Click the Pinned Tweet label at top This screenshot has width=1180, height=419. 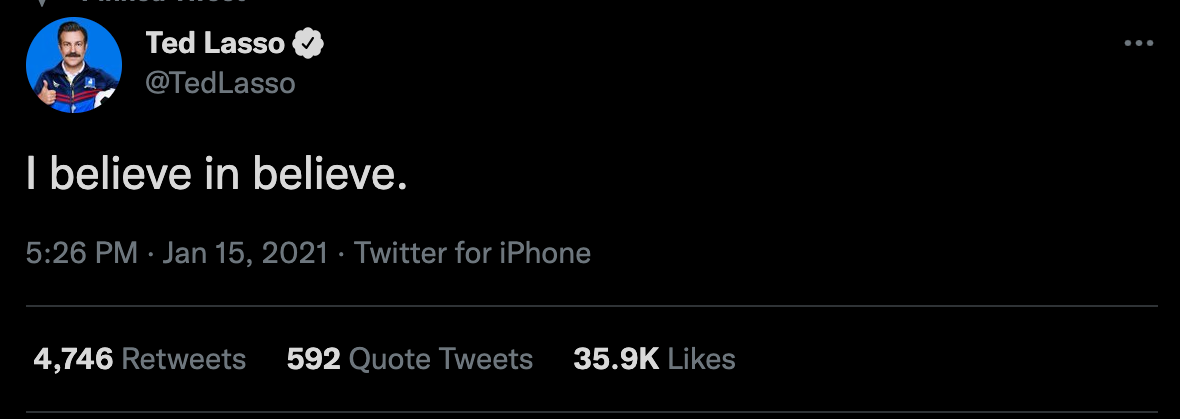pos(180,3)
